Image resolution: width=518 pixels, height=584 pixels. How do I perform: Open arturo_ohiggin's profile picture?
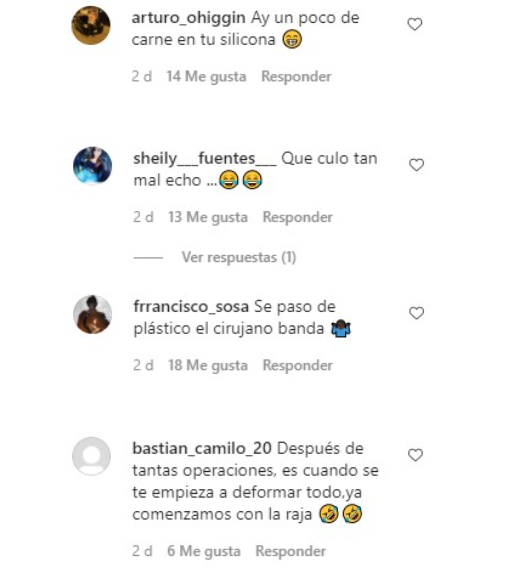tap(91, 25)
